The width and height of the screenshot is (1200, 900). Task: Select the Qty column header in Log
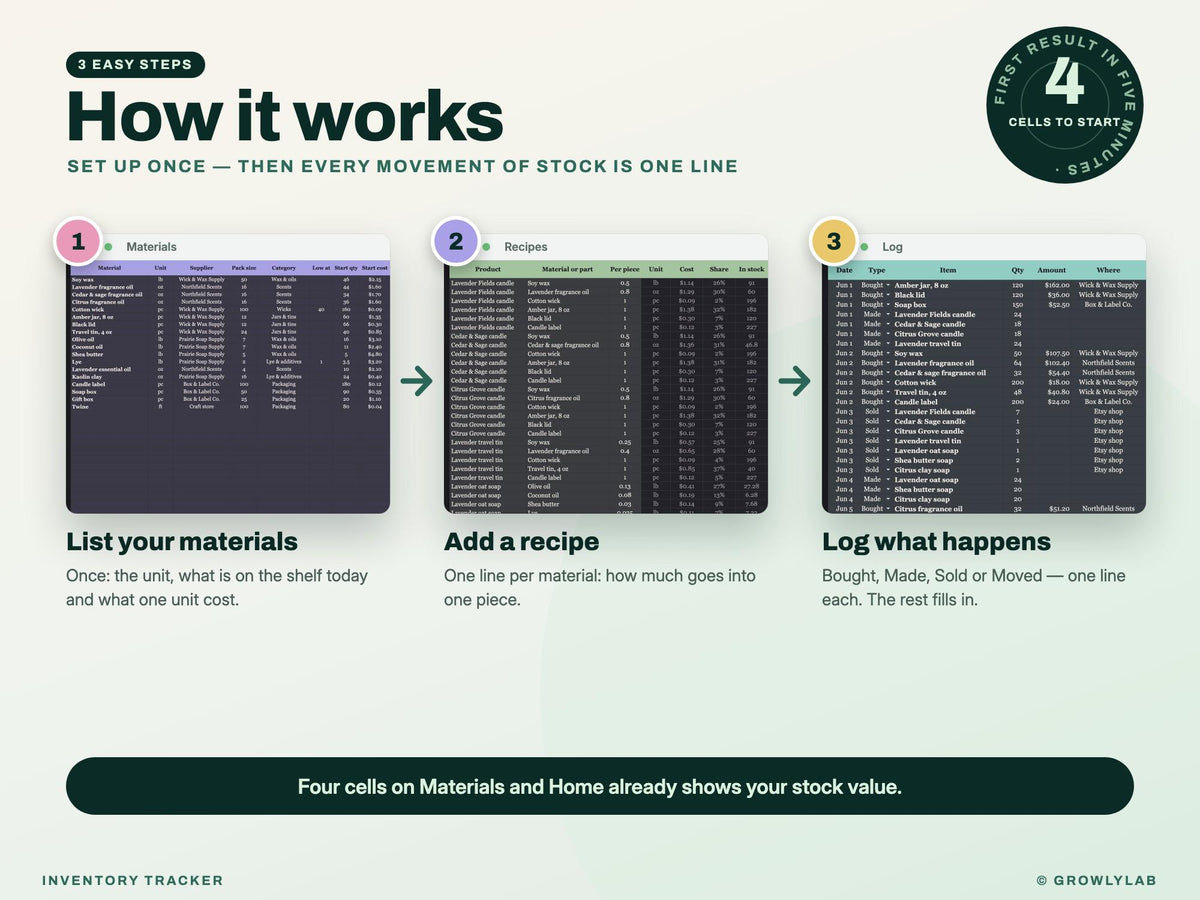coord(1017,270)
